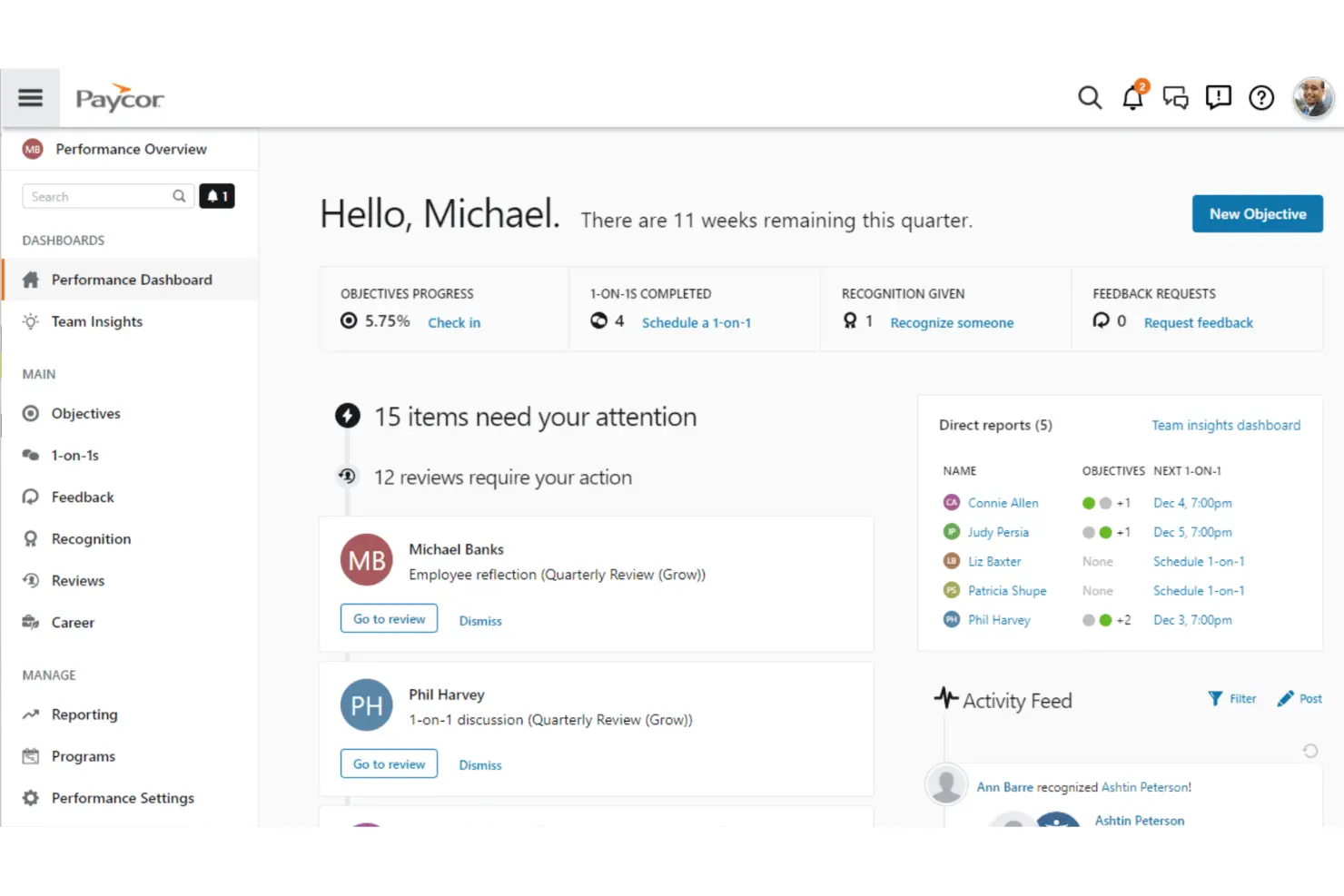The image size is (1344, 896).
Task: Click the Request feedback link
Action: [x=1198, y=322]
